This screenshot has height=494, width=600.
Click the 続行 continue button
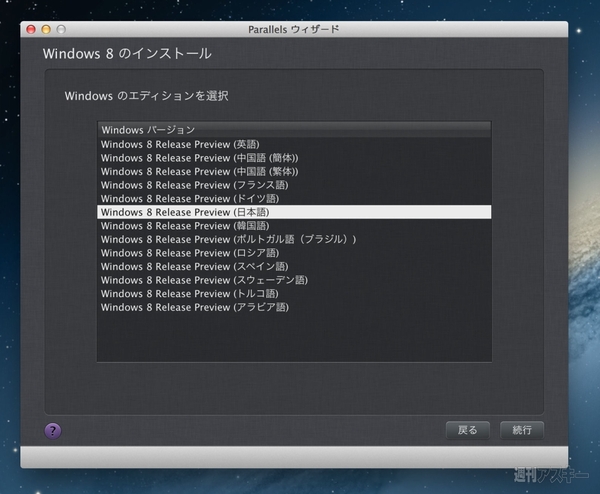pos(522,430)
